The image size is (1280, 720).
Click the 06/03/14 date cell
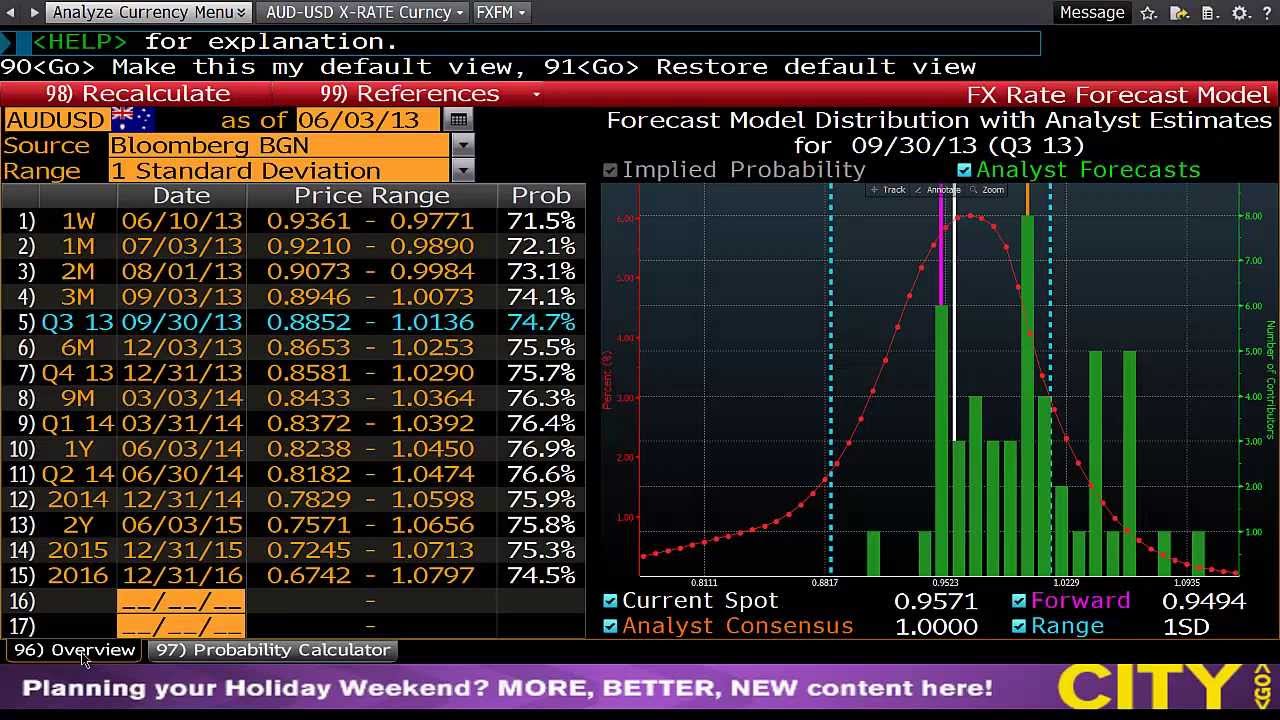182,449
